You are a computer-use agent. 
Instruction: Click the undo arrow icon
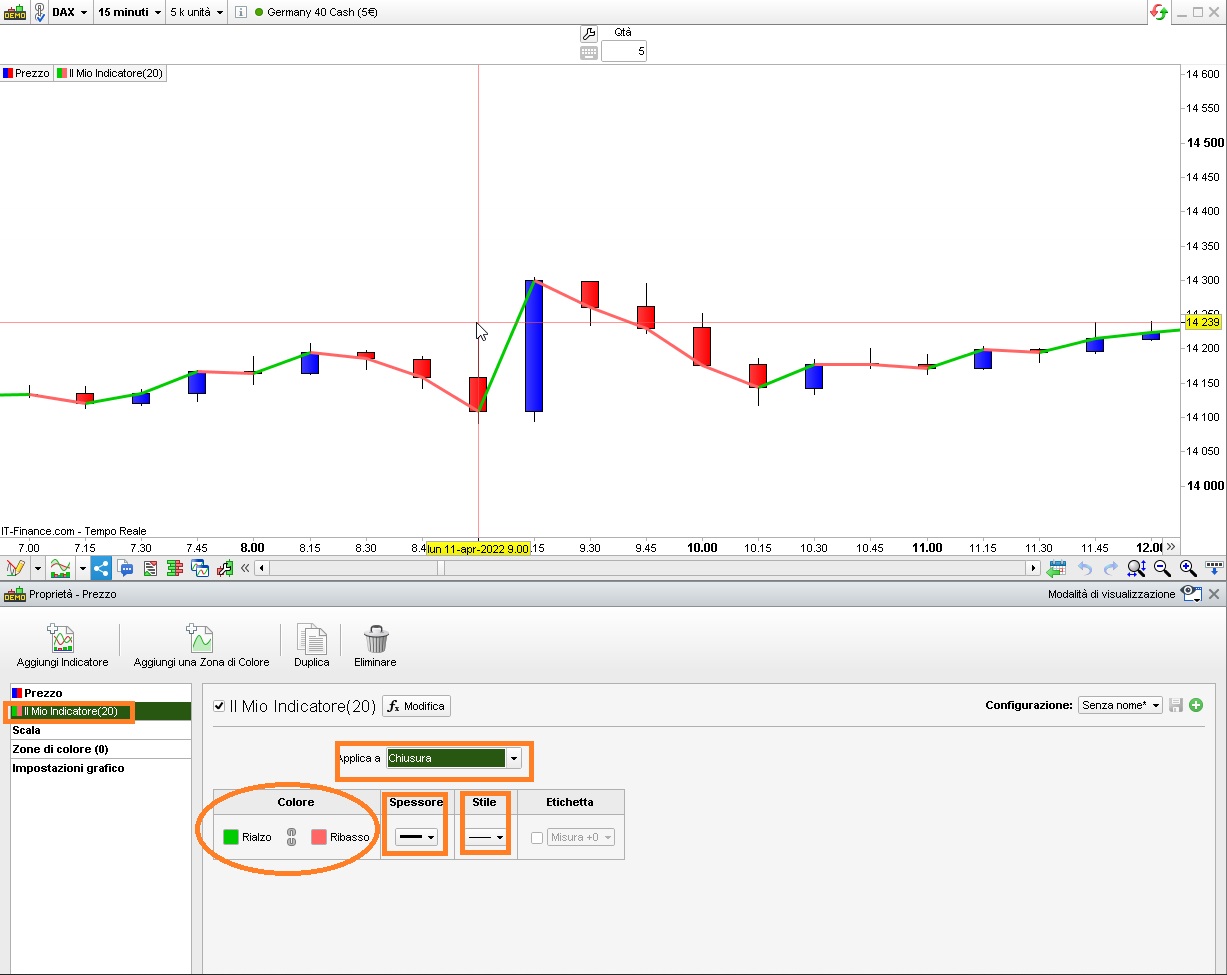point(1085,569)
